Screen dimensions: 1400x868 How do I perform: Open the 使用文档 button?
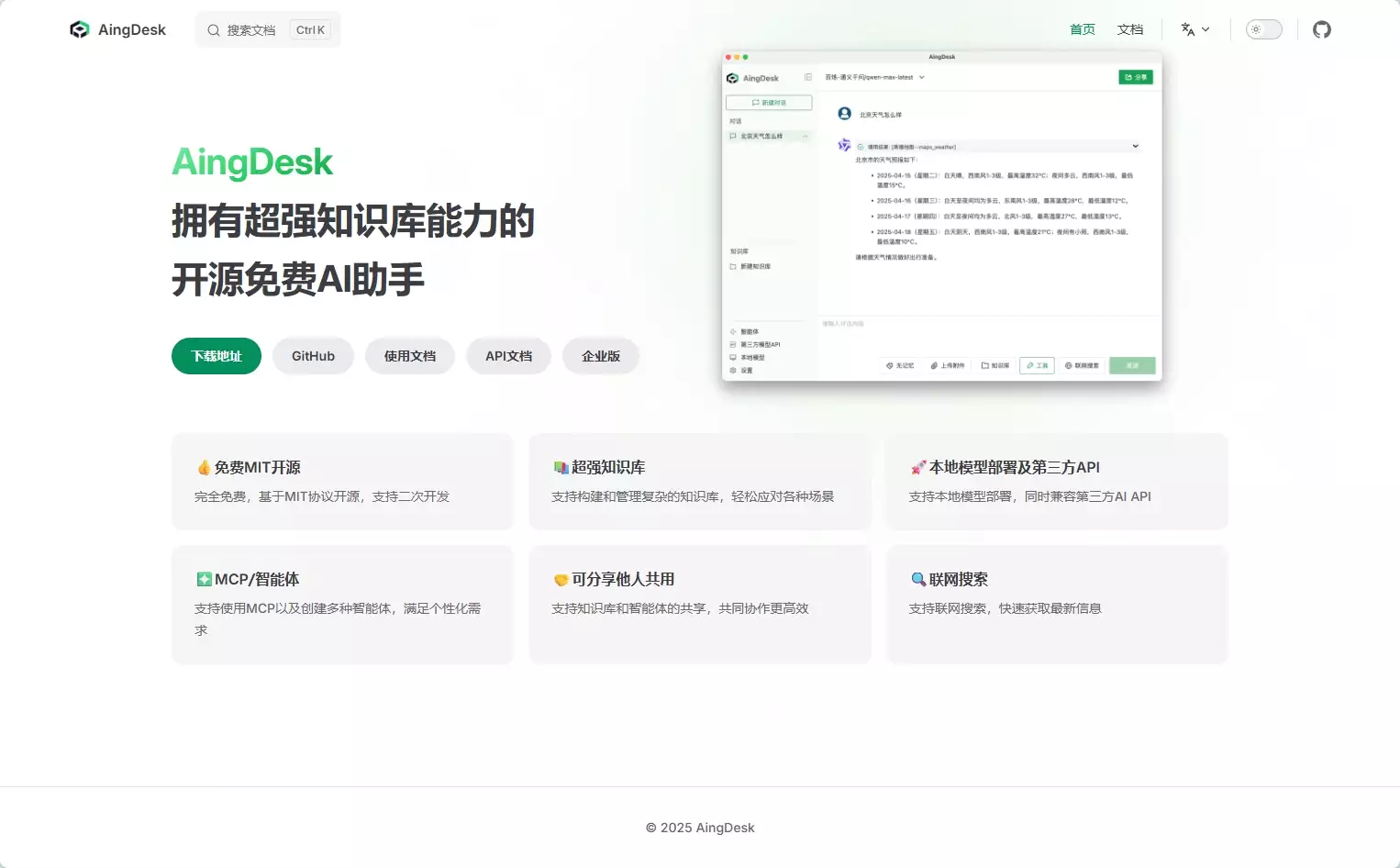(x=410, y=356)
